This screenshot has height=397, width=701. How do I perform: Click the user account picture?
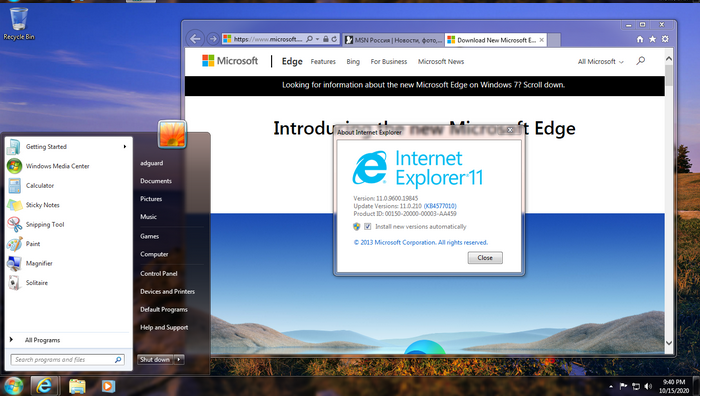pos(172,134)
